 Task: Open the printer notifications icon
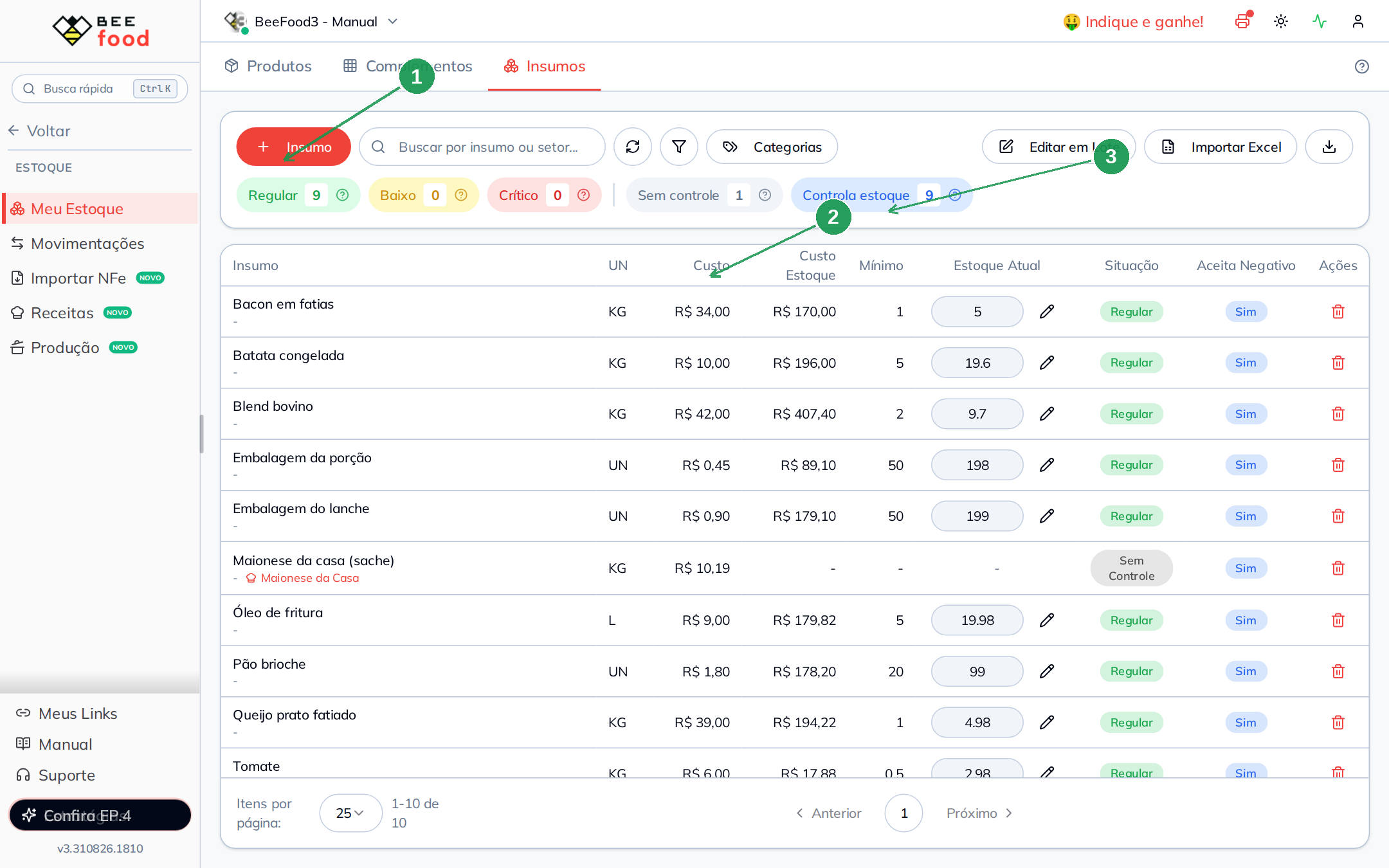point(1243,21)
